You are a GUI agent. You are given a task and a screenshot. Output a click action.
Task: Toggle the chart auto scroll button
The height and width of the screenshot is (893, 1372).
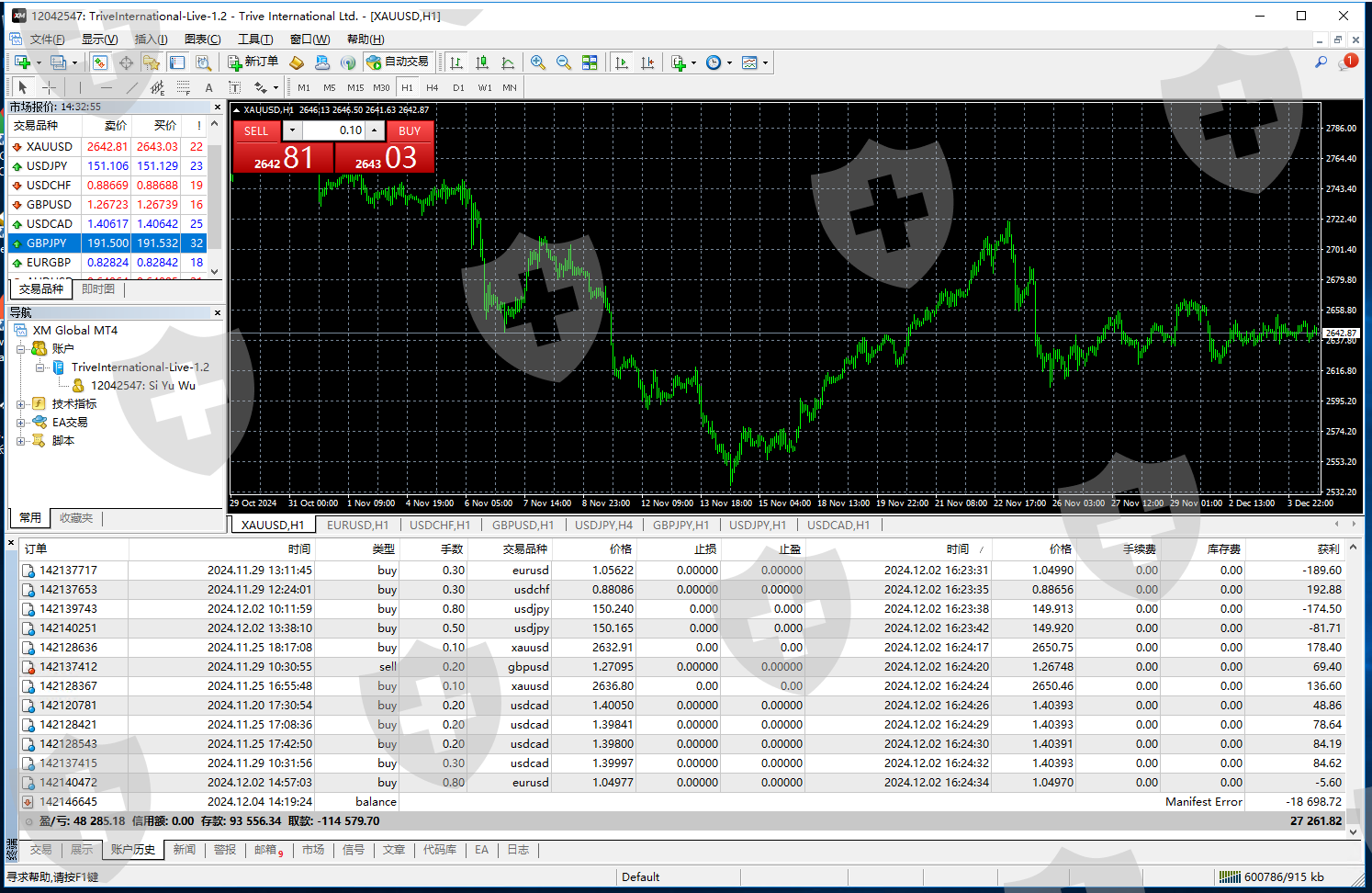coord(622,62)
